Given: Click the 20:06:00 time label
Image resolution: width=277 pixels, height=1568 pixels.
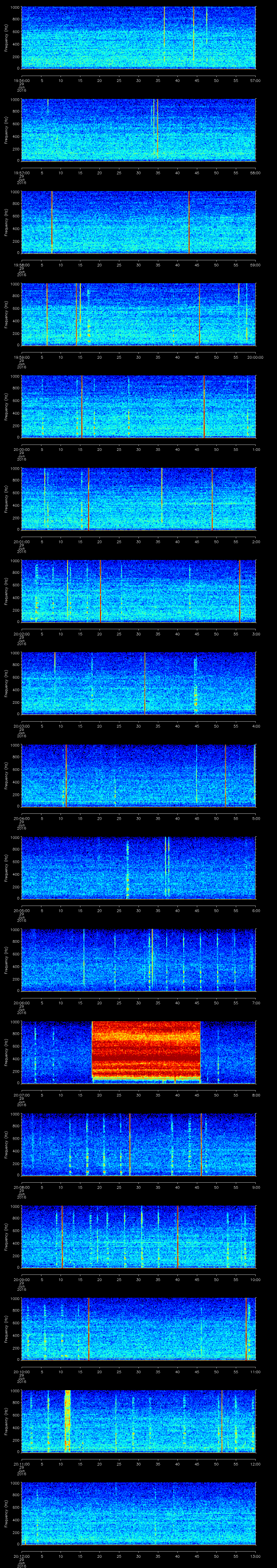Looking at the screenshot, I should click(21, 1003).
